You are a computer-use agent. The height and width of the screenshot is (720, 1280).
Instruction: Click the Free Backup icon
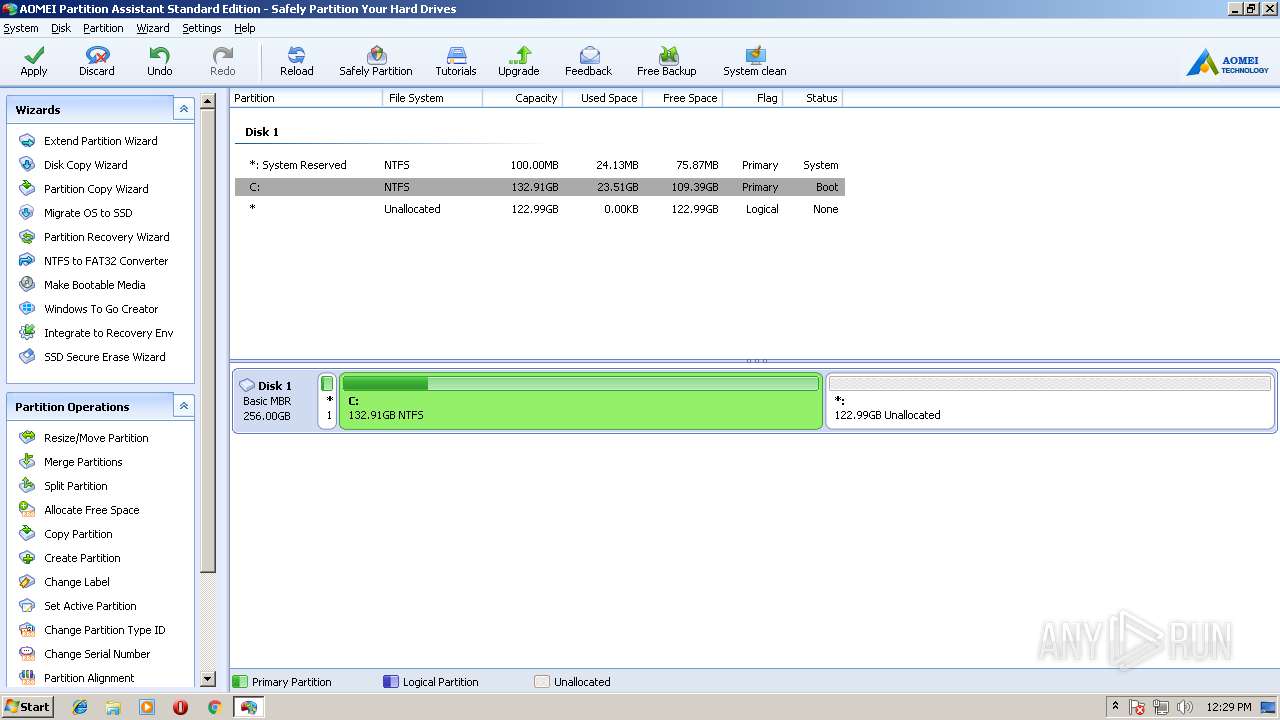tap(667, 55)
